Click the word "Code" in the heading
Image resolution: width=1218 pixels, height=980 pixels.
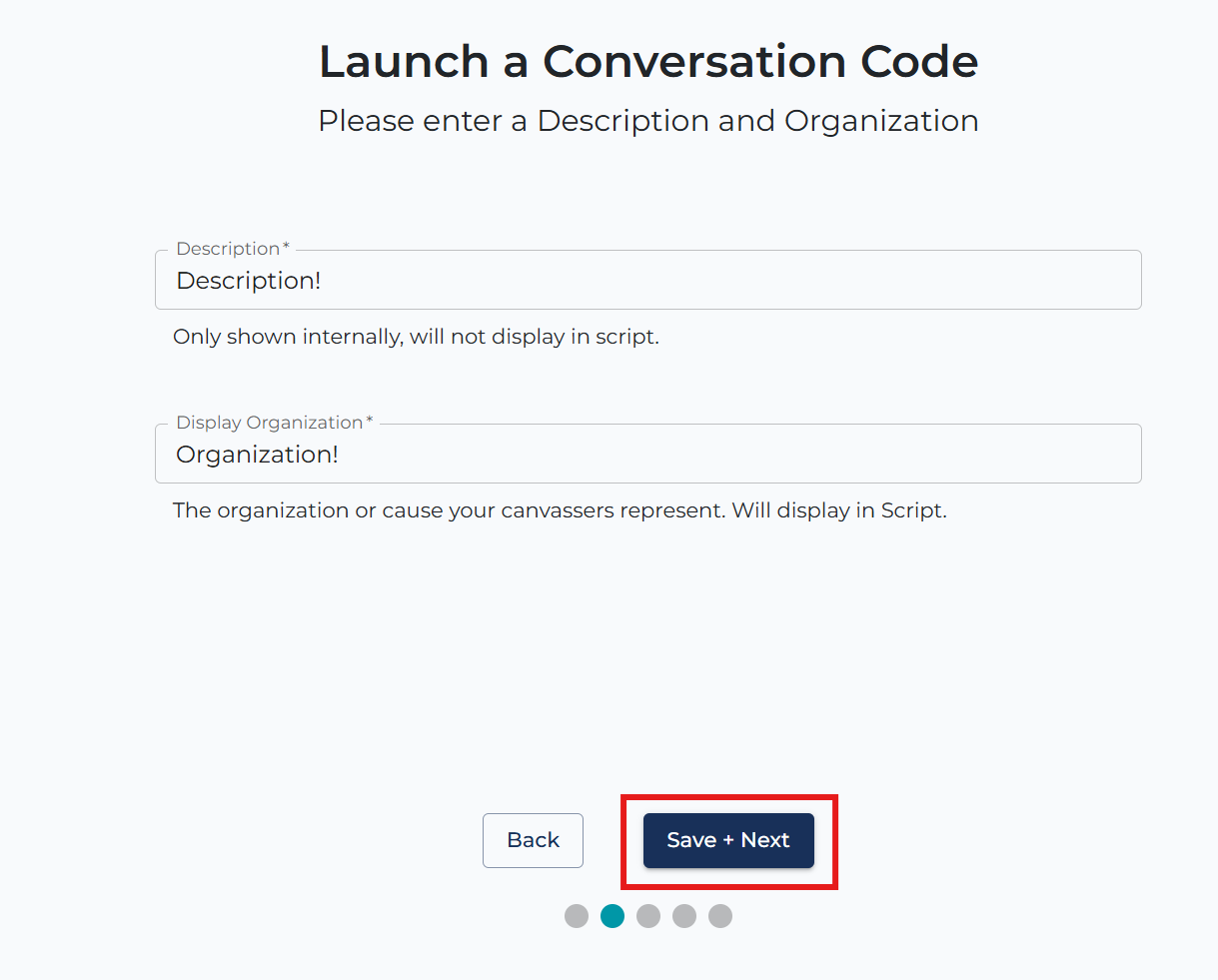pyautogui.click(x=919, y=62)
